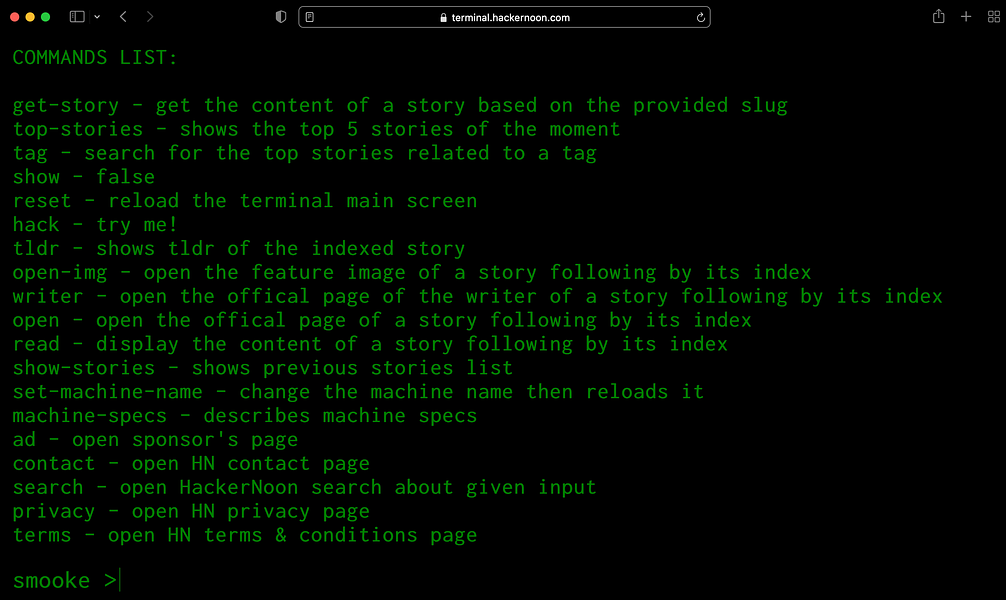Maximize the window with green button
Image resolution: width=1006 pixels, height=600 pixels.
(x=46, y=17)
